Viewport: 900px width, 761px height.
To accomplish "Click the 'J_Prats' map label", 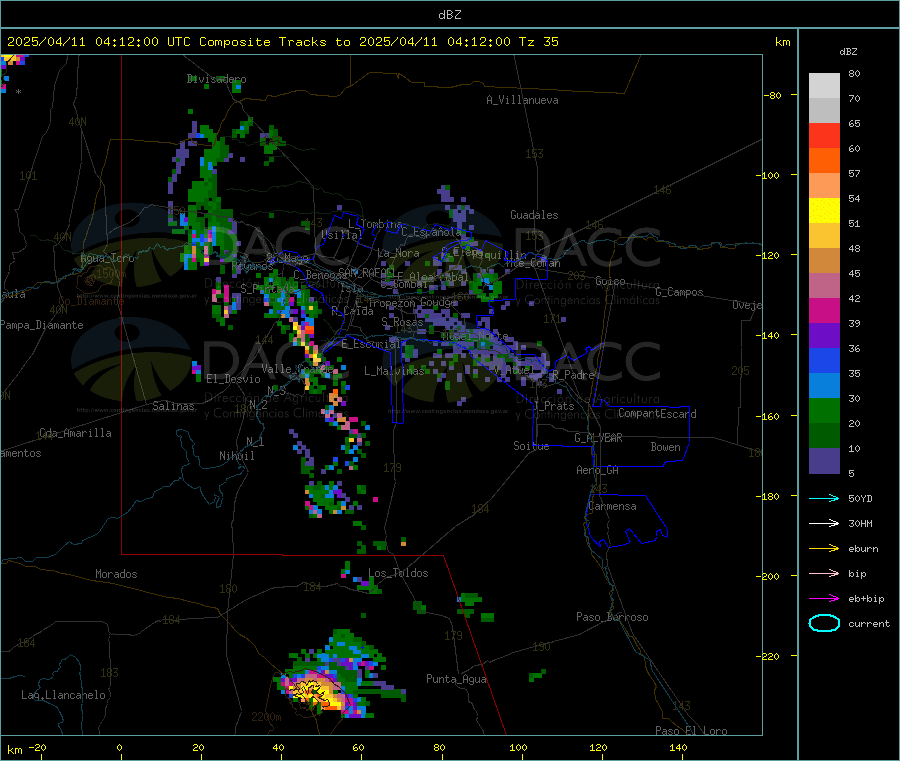I will (554, 405).
